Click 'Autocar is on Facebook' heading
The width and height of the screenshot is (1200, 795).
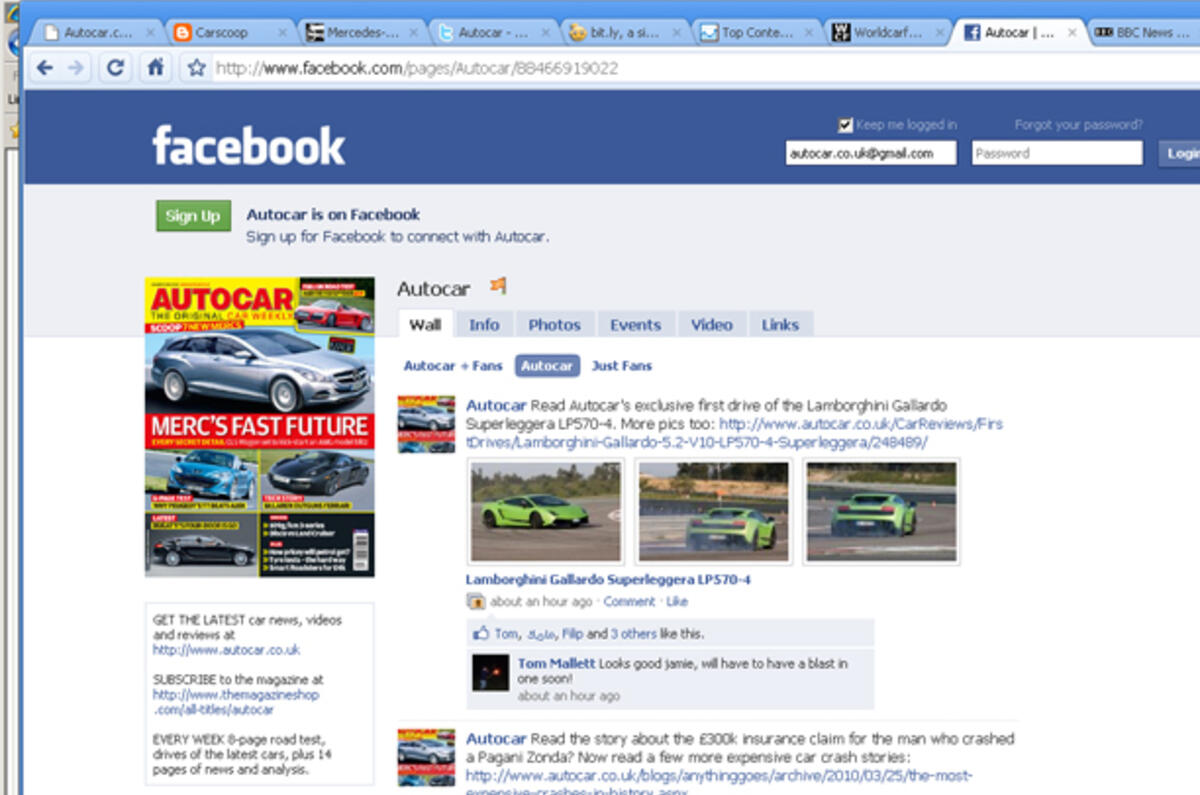pos(333,214)
